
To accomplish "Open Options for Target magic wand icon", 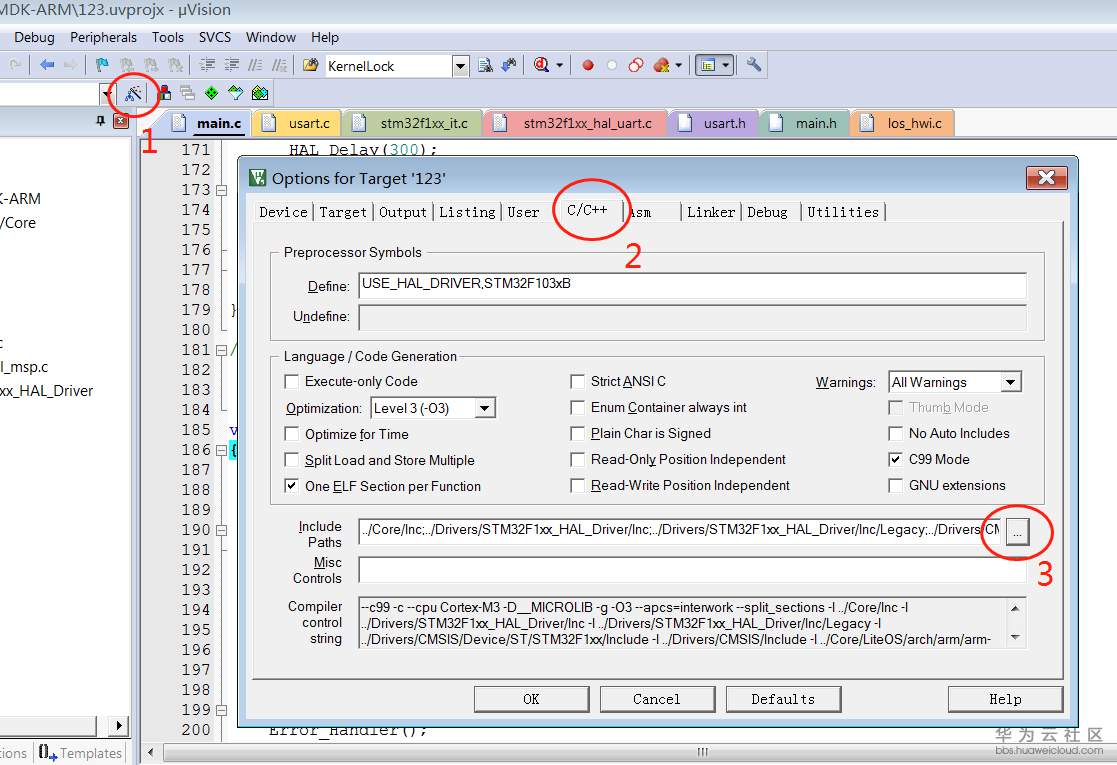I will 133,93.
